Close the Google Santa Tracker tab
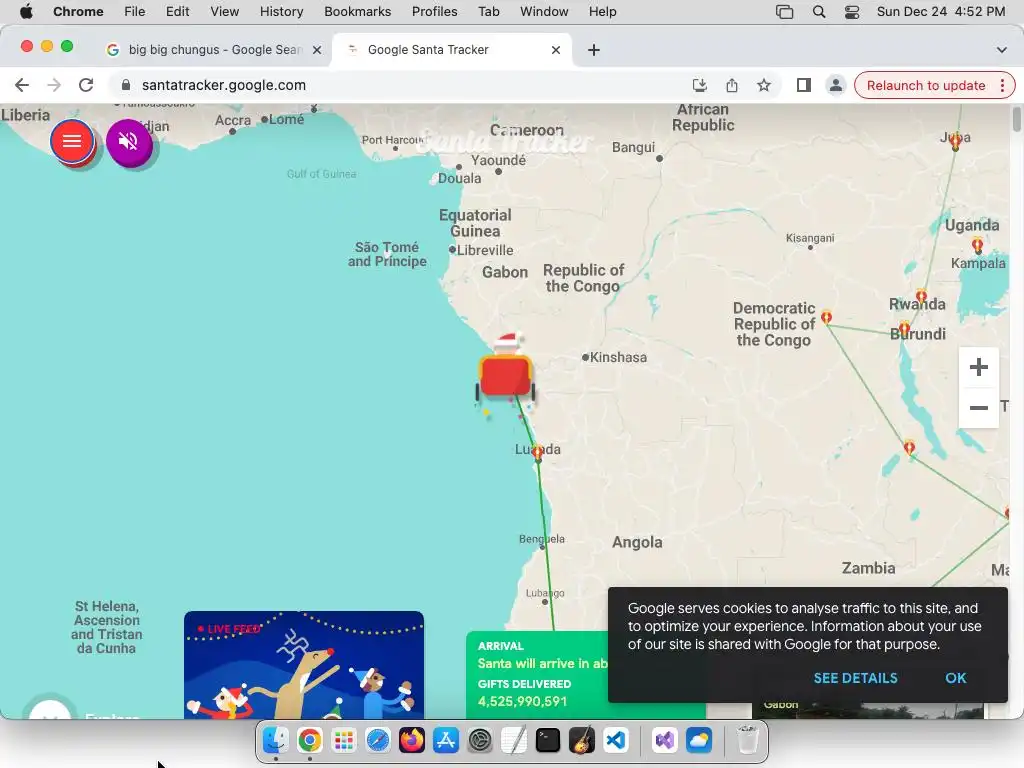 click(556, 50)
